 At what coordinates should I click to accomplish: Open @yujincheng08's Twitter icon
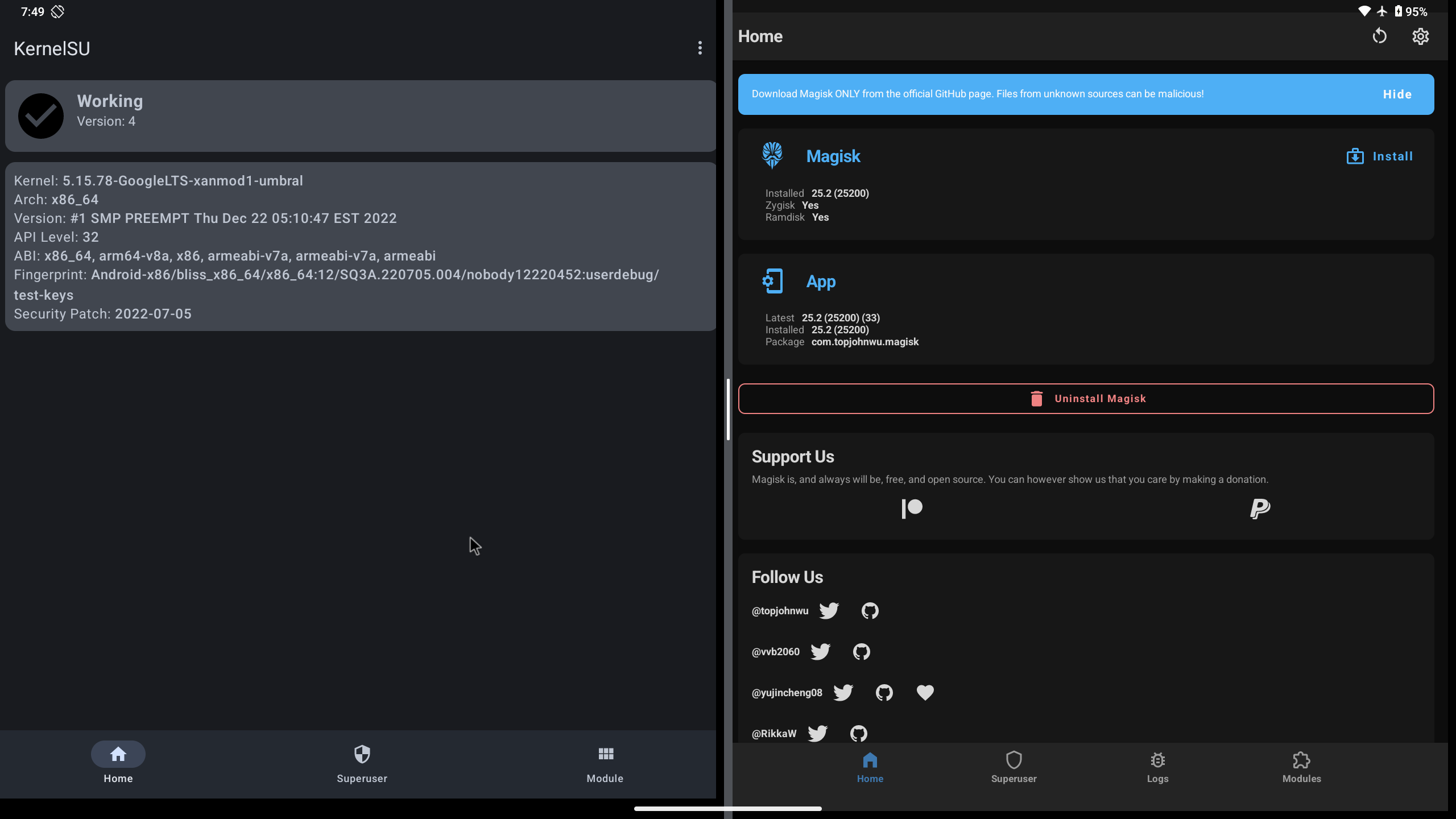(843, 692)
